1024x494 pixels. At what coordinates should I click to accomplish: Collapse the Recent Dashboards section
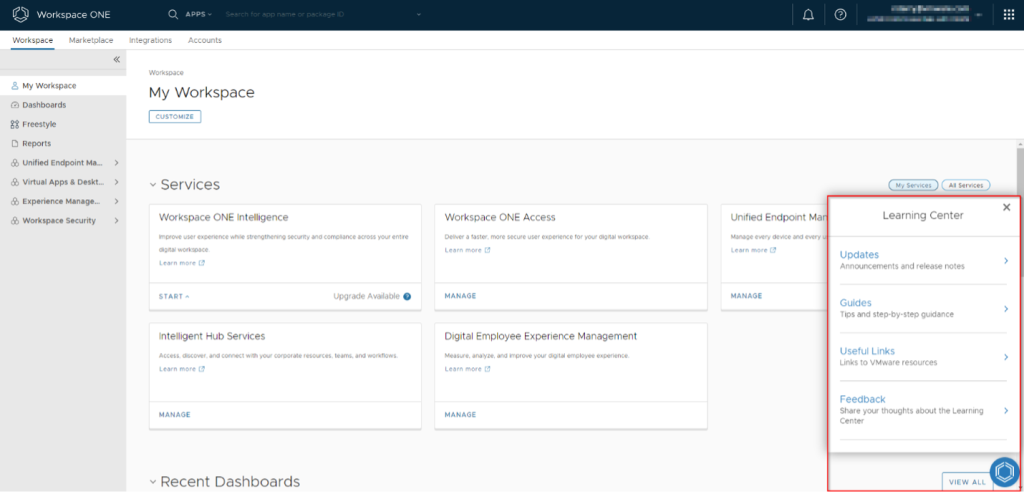[153, 482]
